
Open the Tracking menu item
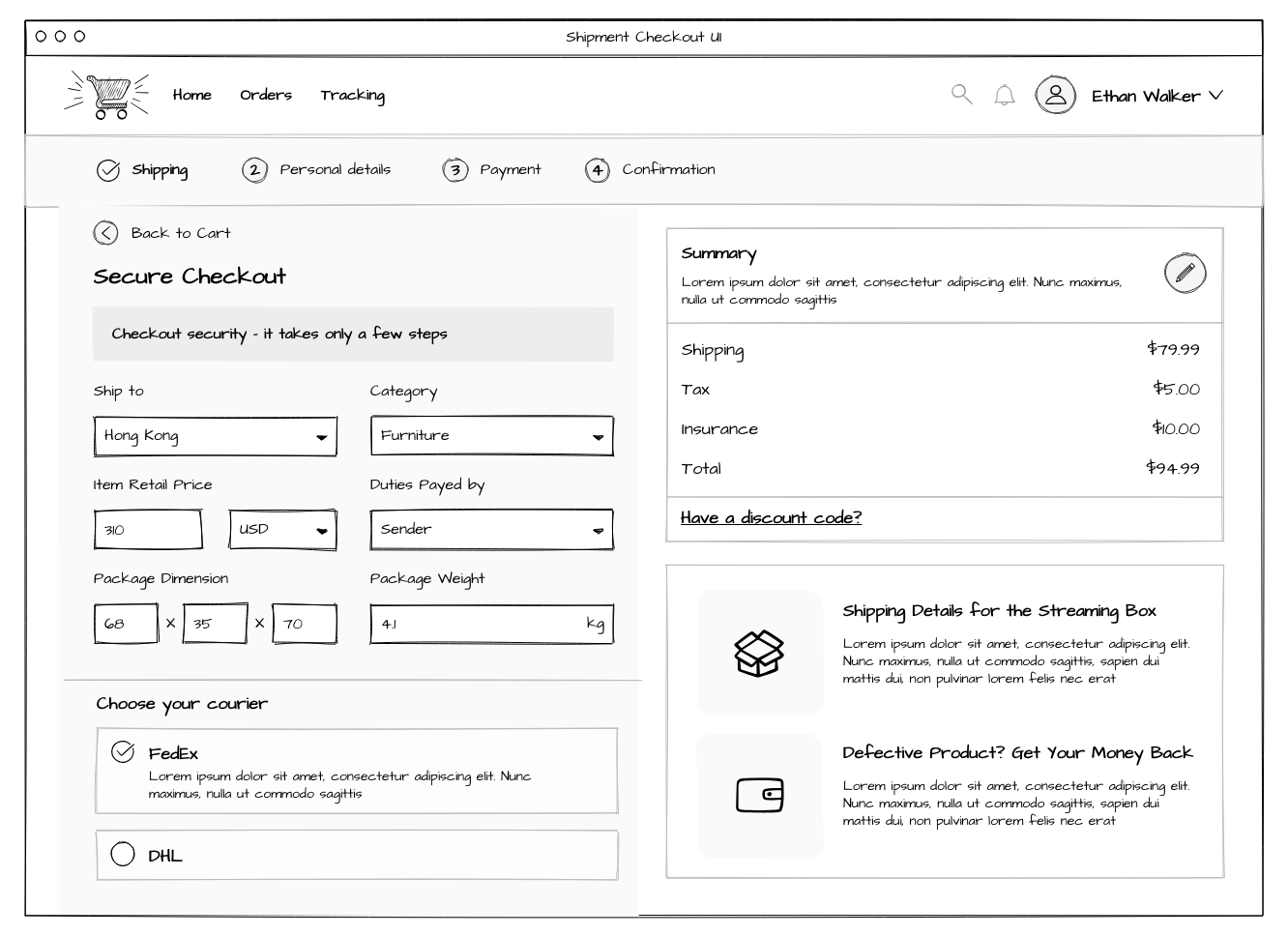(352, 95)
